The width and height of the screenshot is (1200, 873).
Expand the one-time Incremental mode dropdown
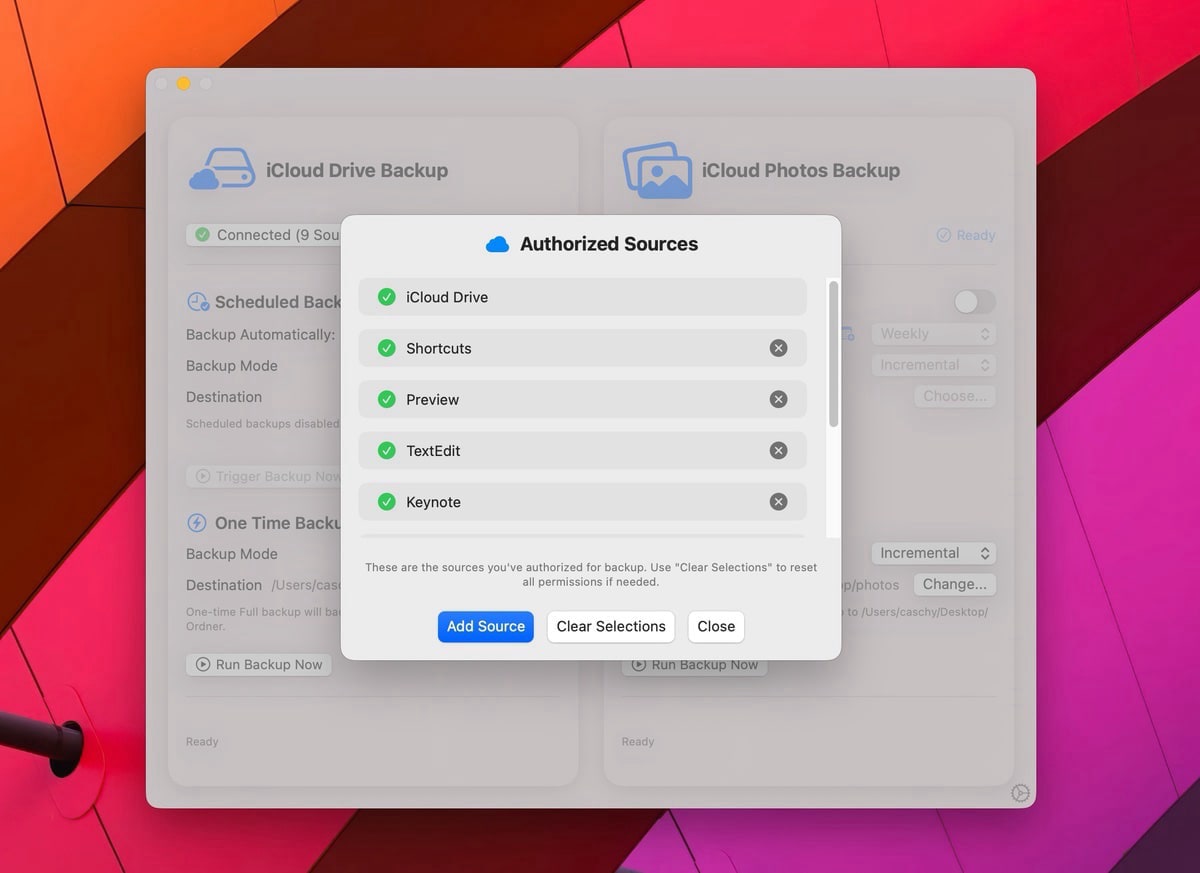coord(934,553)
